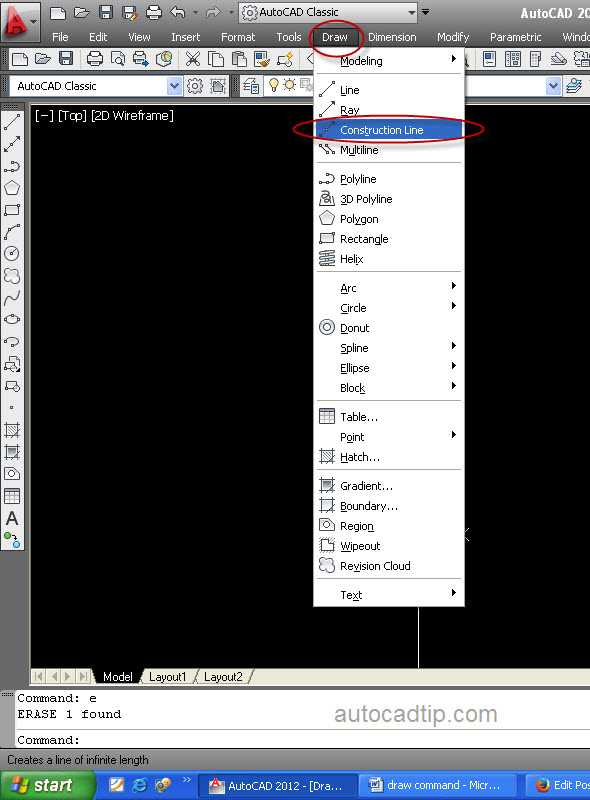Click the Cut scissors icon
The height and width of the screenshot is (800, 590).
point(192,59)
